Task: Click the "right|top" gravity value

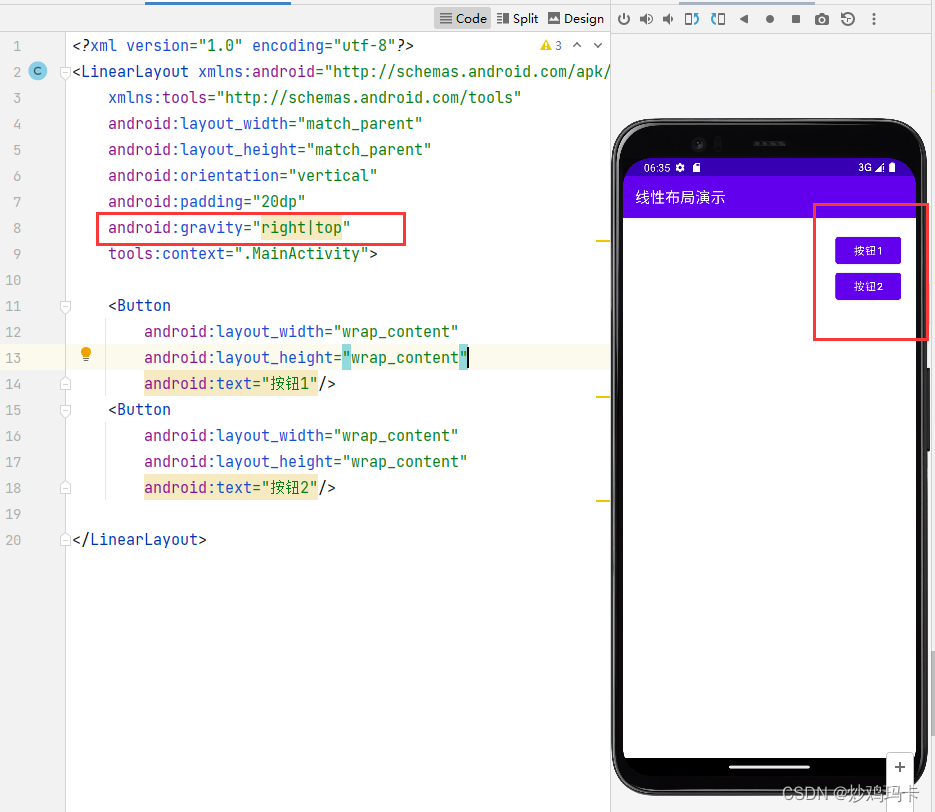Action: click(x=302, y=228)
